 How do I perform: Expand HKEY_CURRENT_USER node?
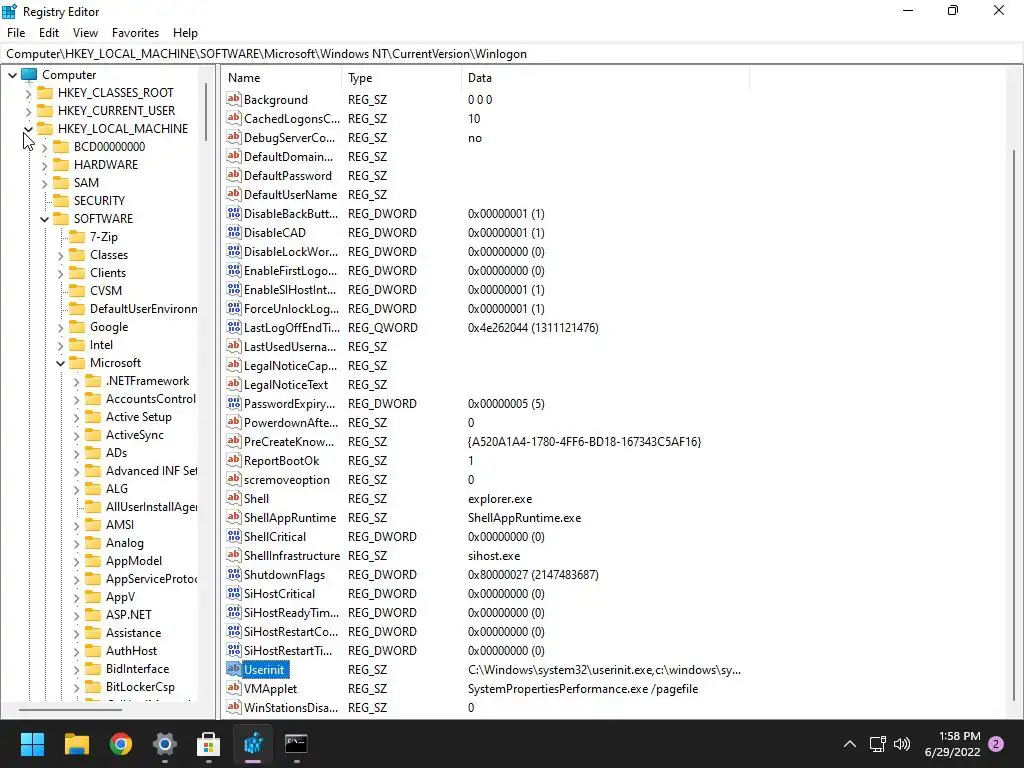(x=28, y=111)
